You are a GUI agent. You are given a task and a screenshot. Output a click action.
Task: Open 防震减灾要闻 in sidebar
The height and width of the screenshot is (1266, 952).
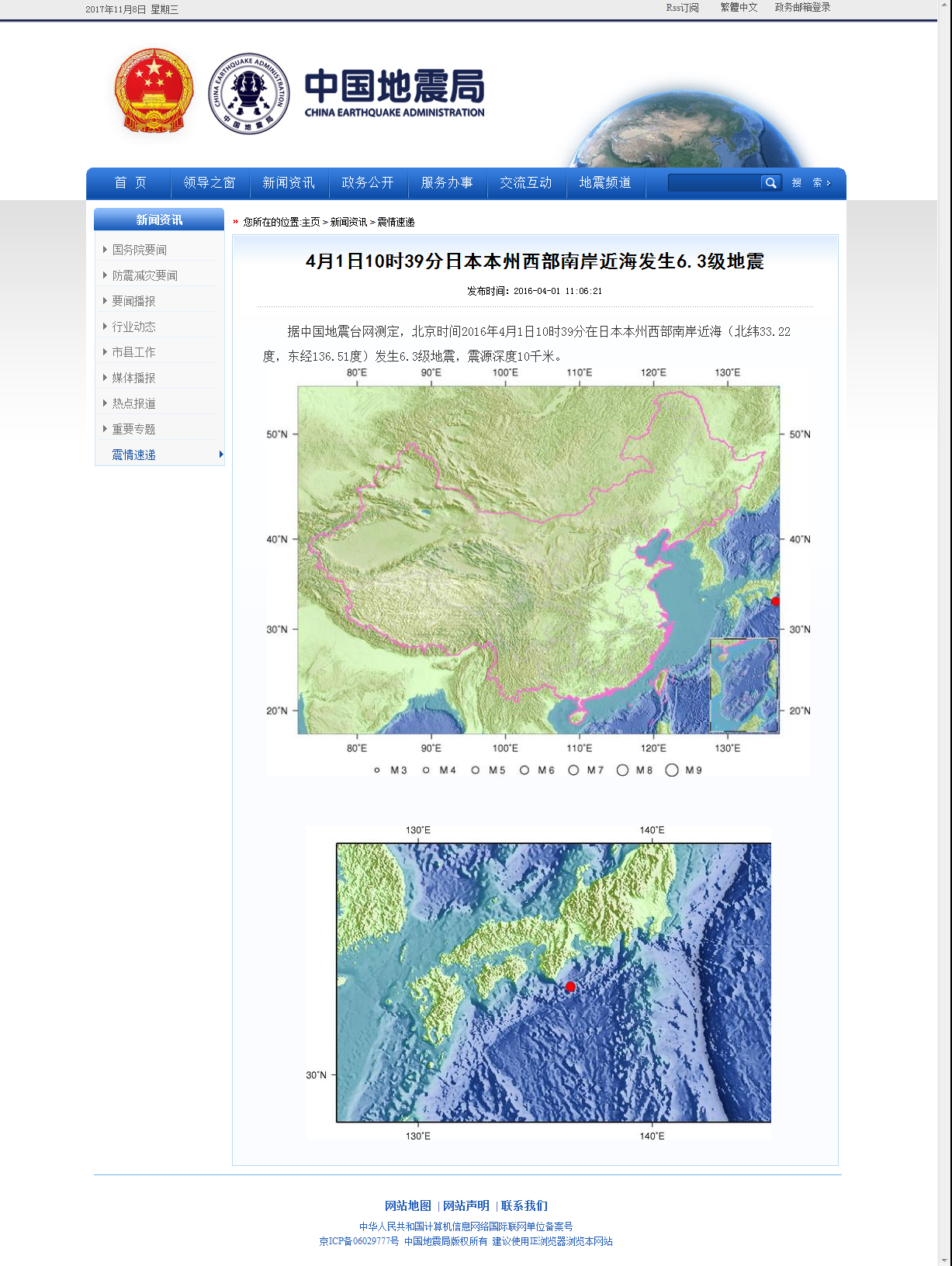click(x=144, y=275)
